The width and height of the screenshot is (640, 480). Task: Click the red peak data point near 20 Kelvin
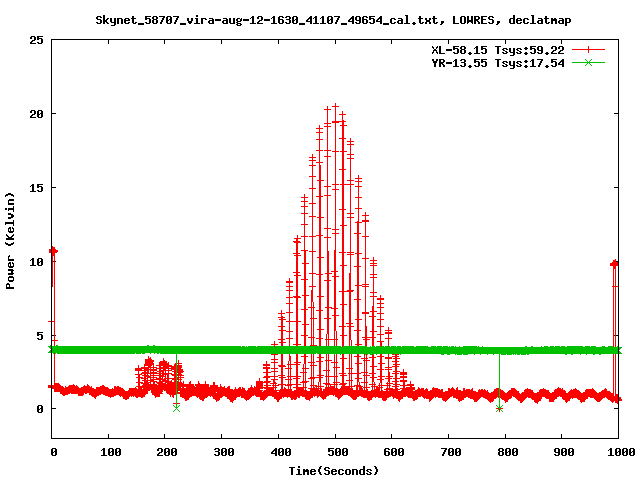click(335, 106)
